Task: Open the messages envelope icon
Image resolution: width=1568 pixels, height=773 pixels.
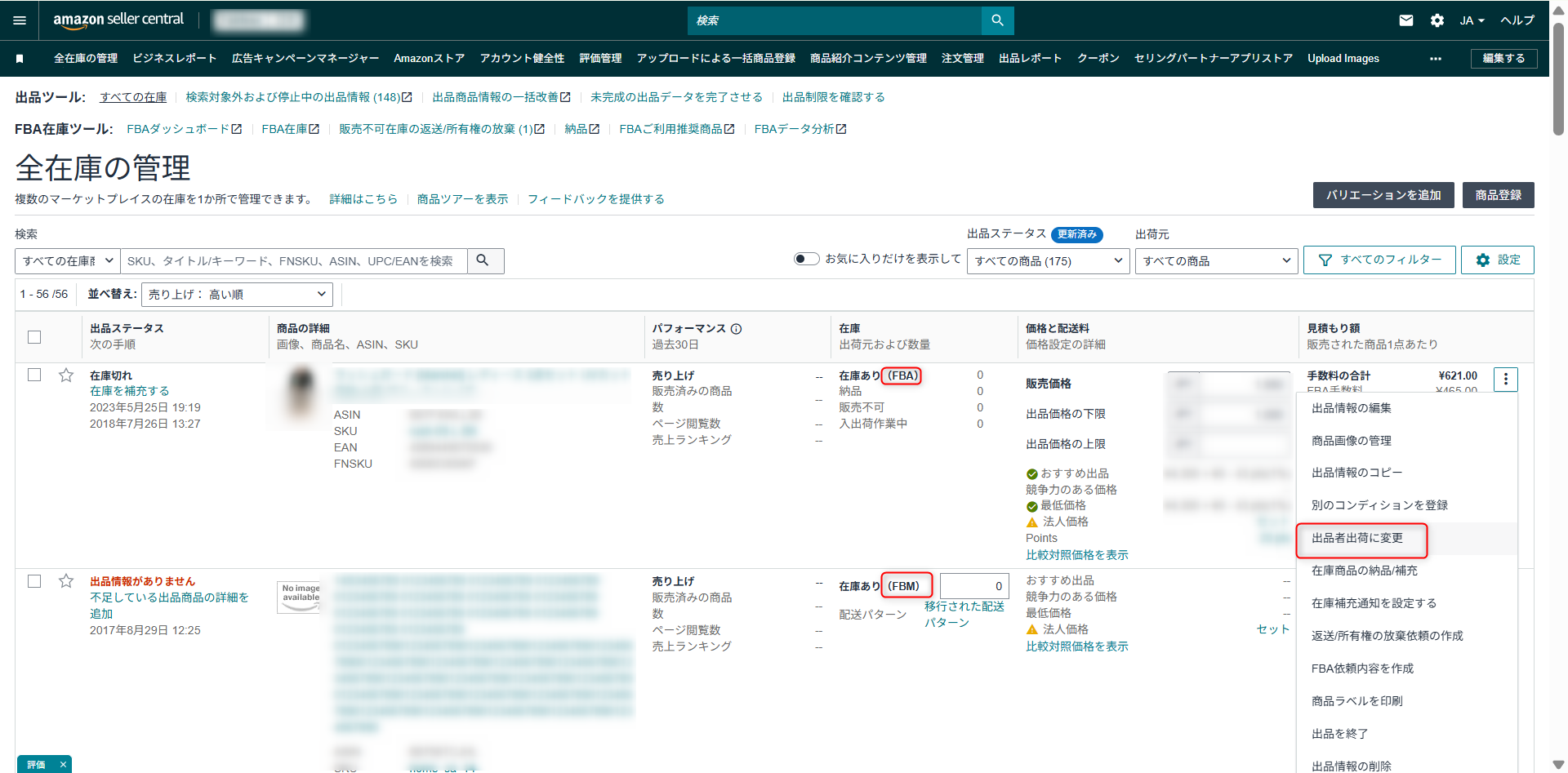Action: coord(1405,20)
